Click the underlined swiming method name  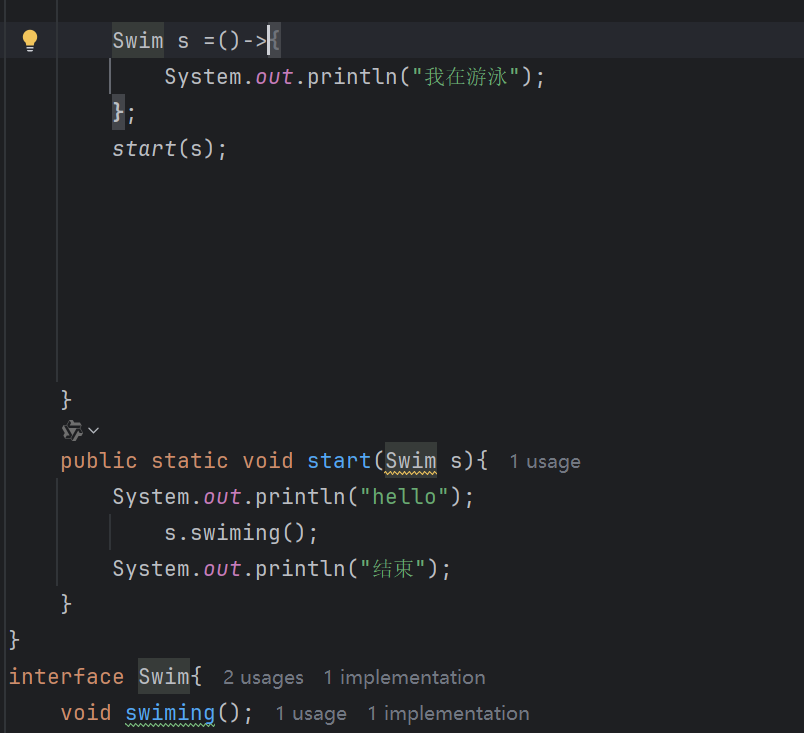pyautogui.click(x=170, y=712)
